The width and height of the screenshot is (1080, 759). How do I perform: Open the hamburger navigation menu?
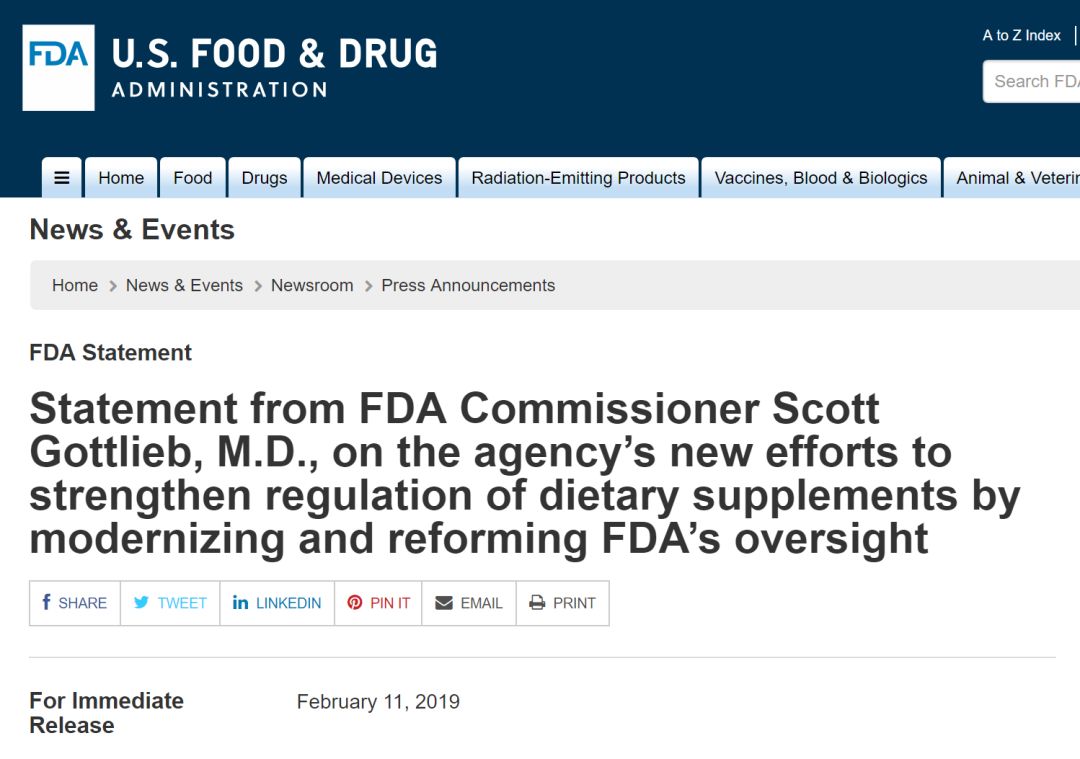pos(62,178)
